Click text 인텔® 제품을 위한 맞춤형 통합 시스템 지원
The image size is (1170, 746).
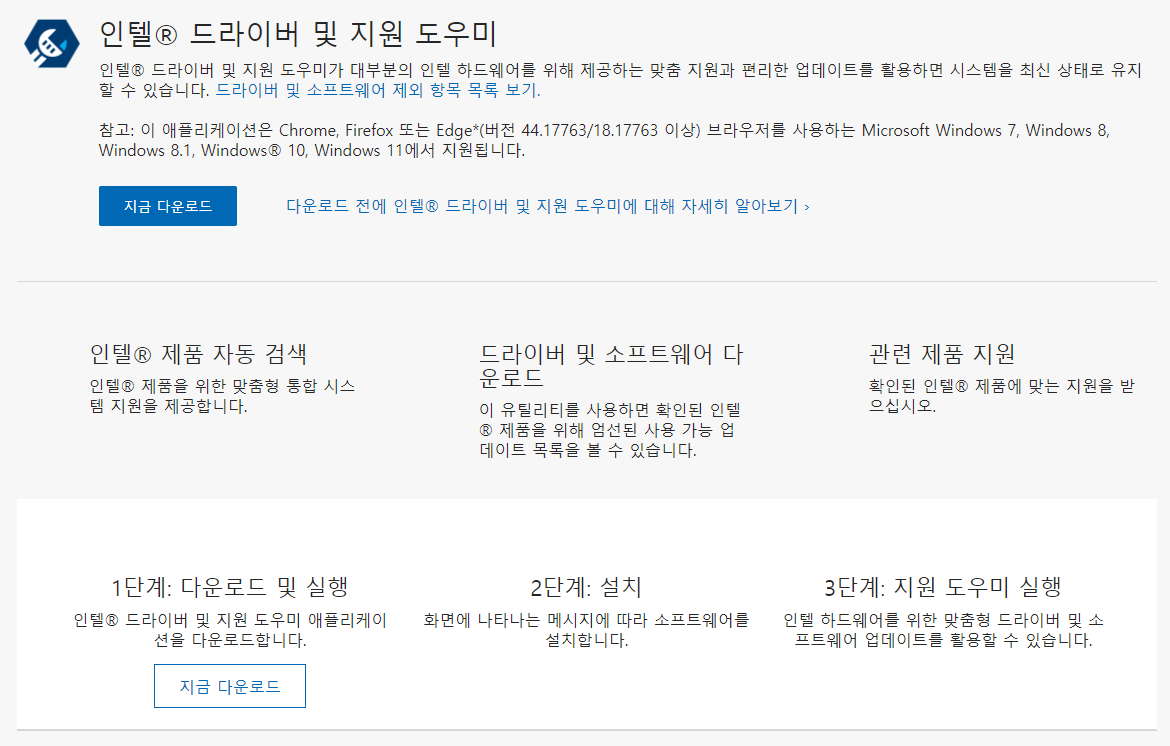(x=222, y=396)
